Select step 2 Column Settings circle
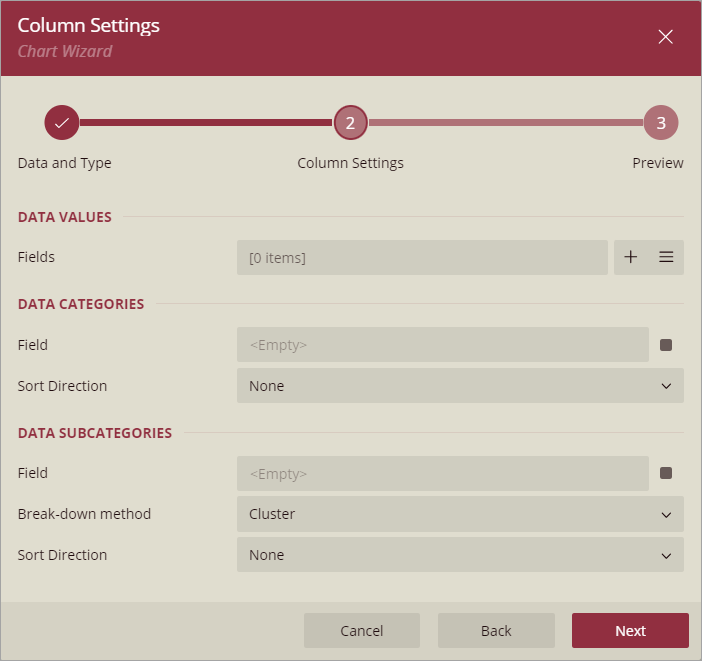 pos(351,123)
